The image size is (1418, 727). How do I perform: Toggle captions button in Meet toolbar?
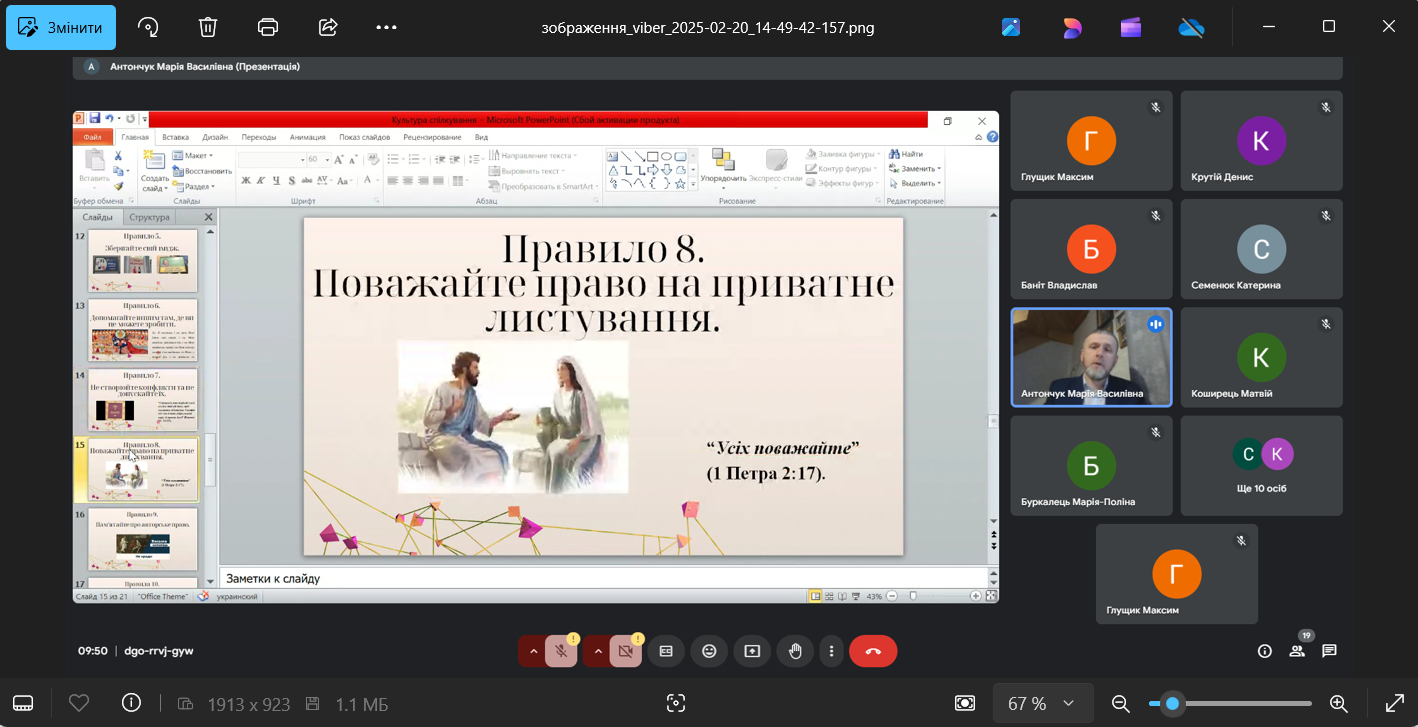[x=666, y=651]
